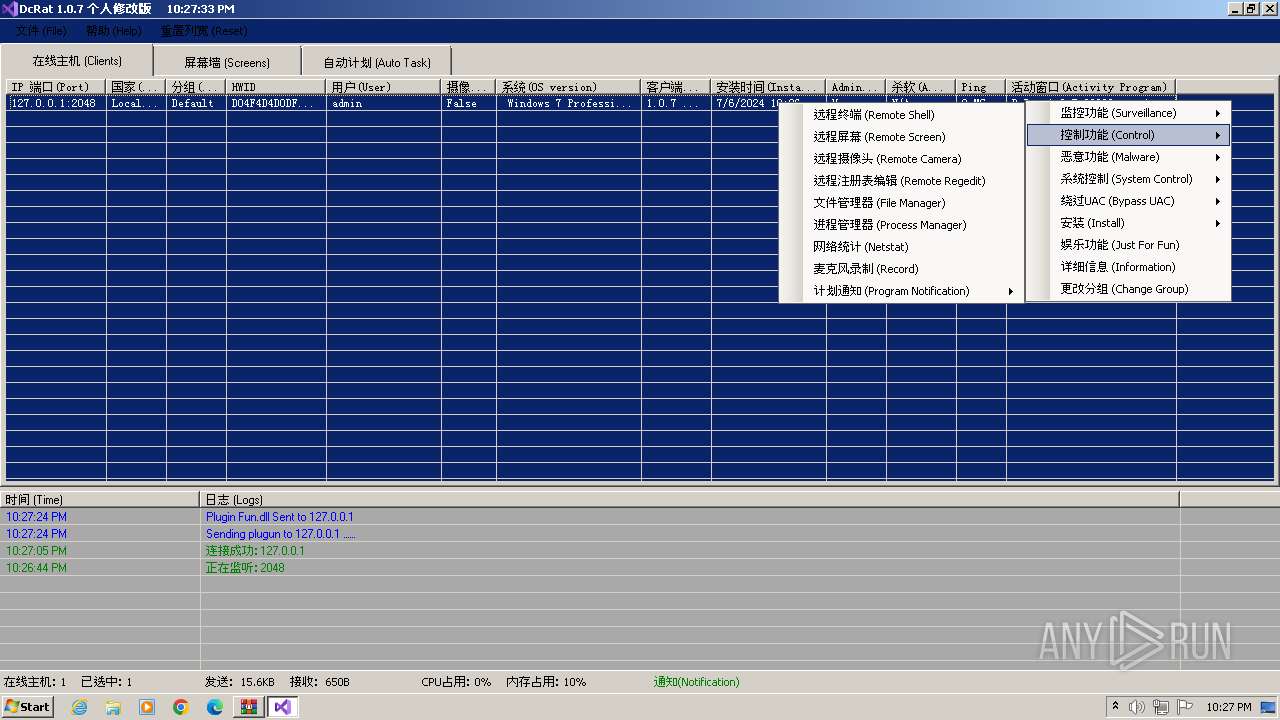The height and width of the screenshot is (720, 1280).
Task: Sort by 系统 (OS version) column header
Action: point(569,87)
